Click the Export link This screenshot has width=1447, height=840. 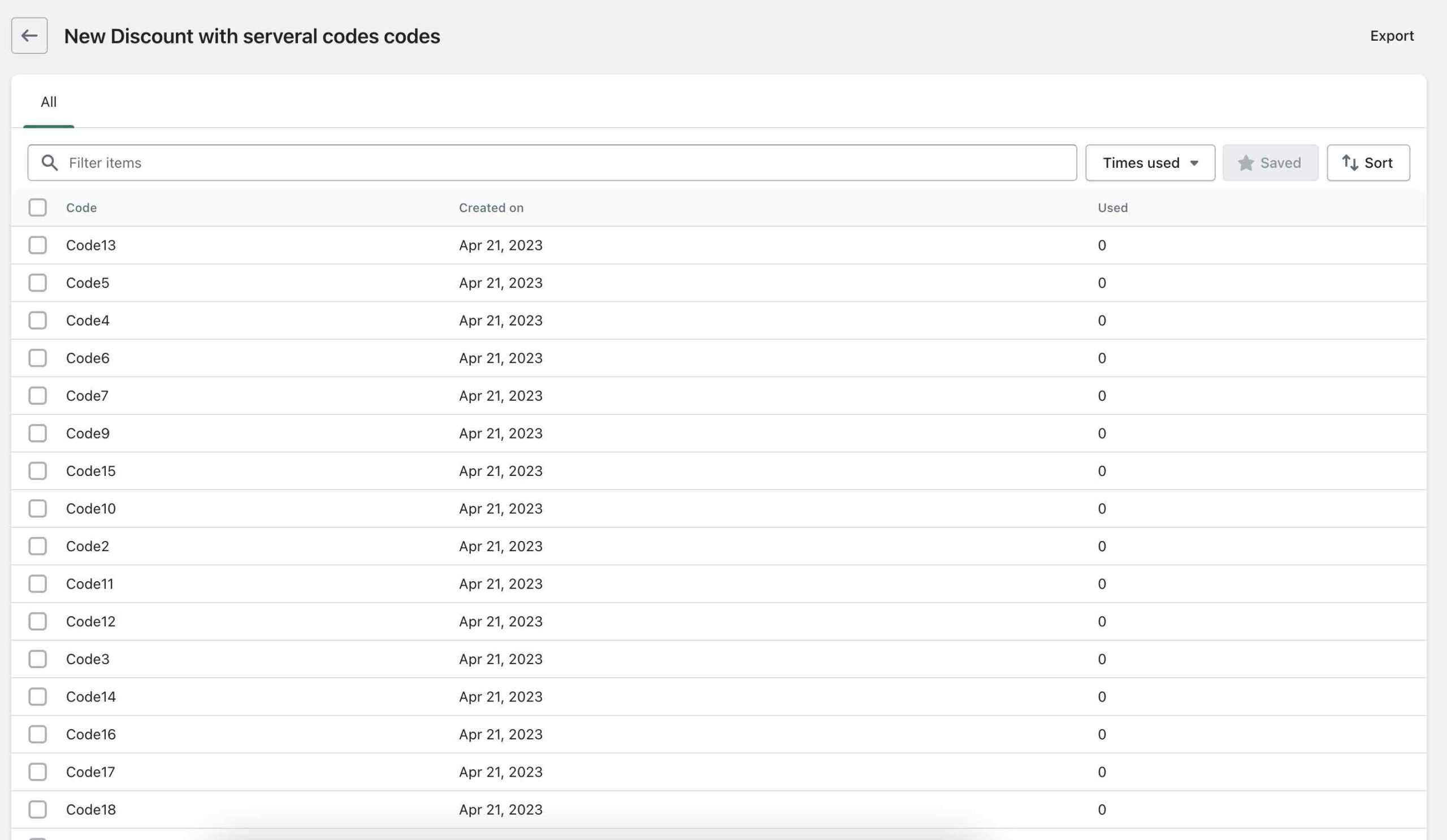[x=1391, y=36]
